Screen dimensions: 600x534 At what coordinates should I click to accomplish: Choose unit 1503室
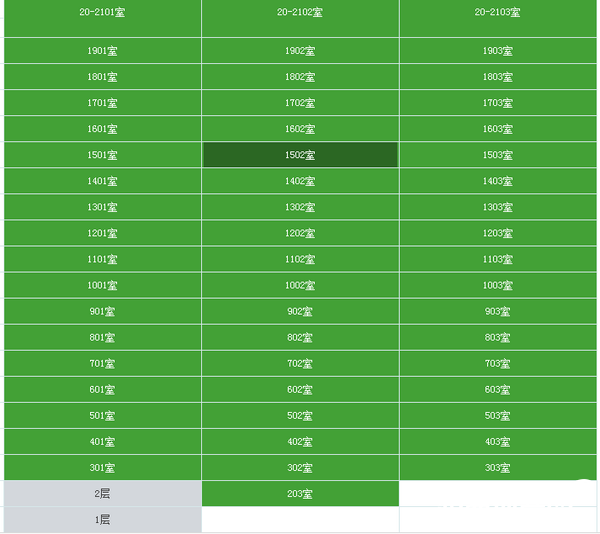coord(498,155)
